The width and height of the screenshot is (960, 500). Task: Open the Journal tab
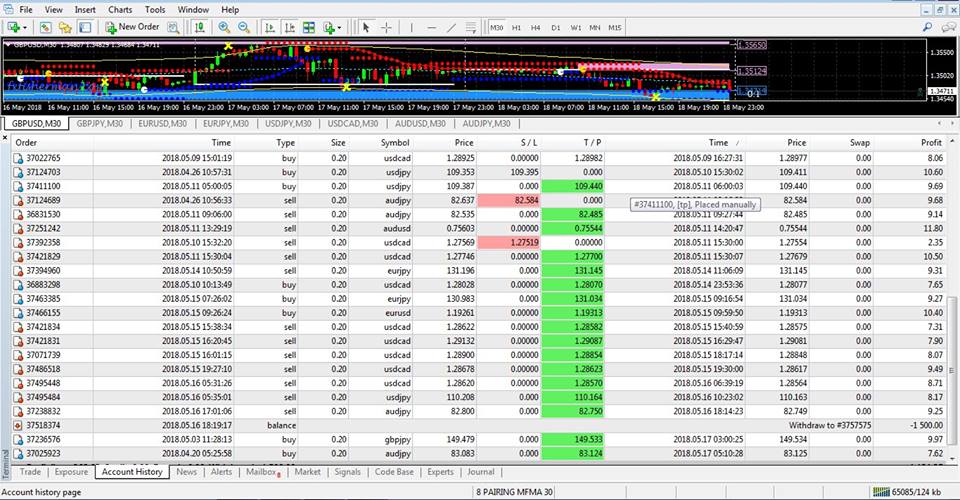pyautogui.click(x=481, y=472)
